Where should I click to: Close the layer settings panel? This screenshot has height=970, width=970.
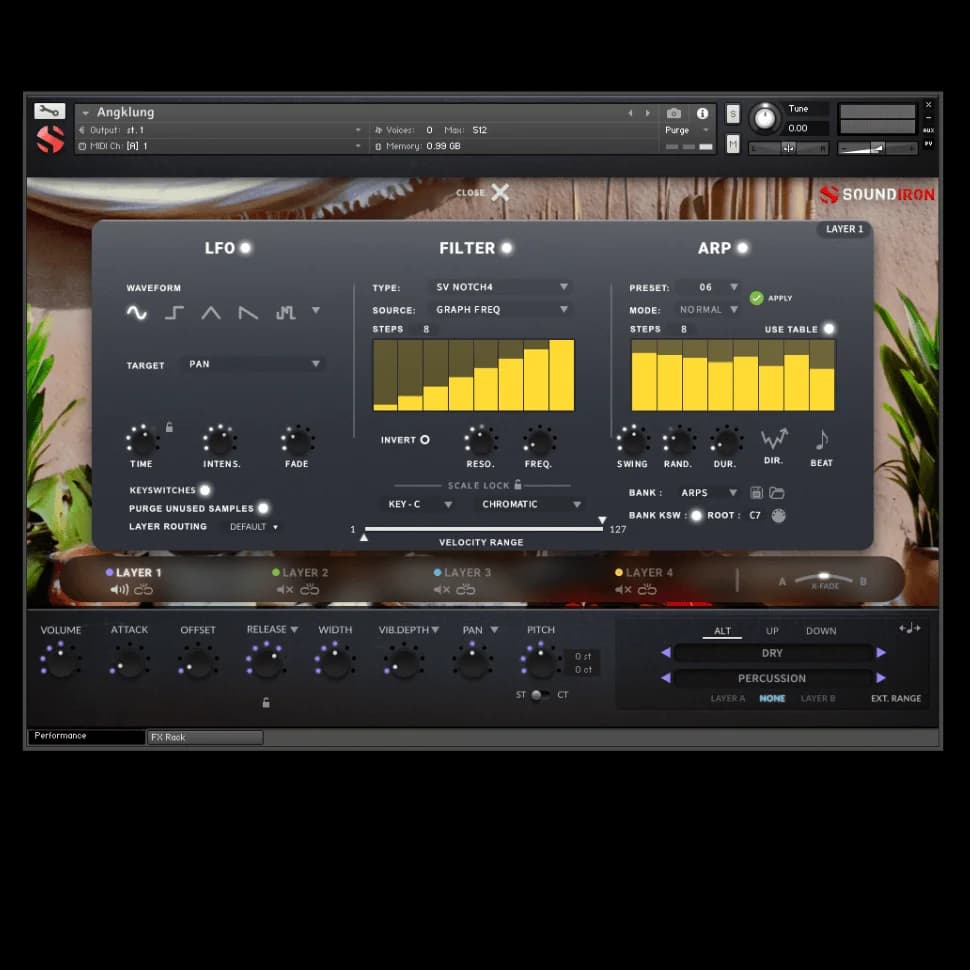[x=499, y=192]
